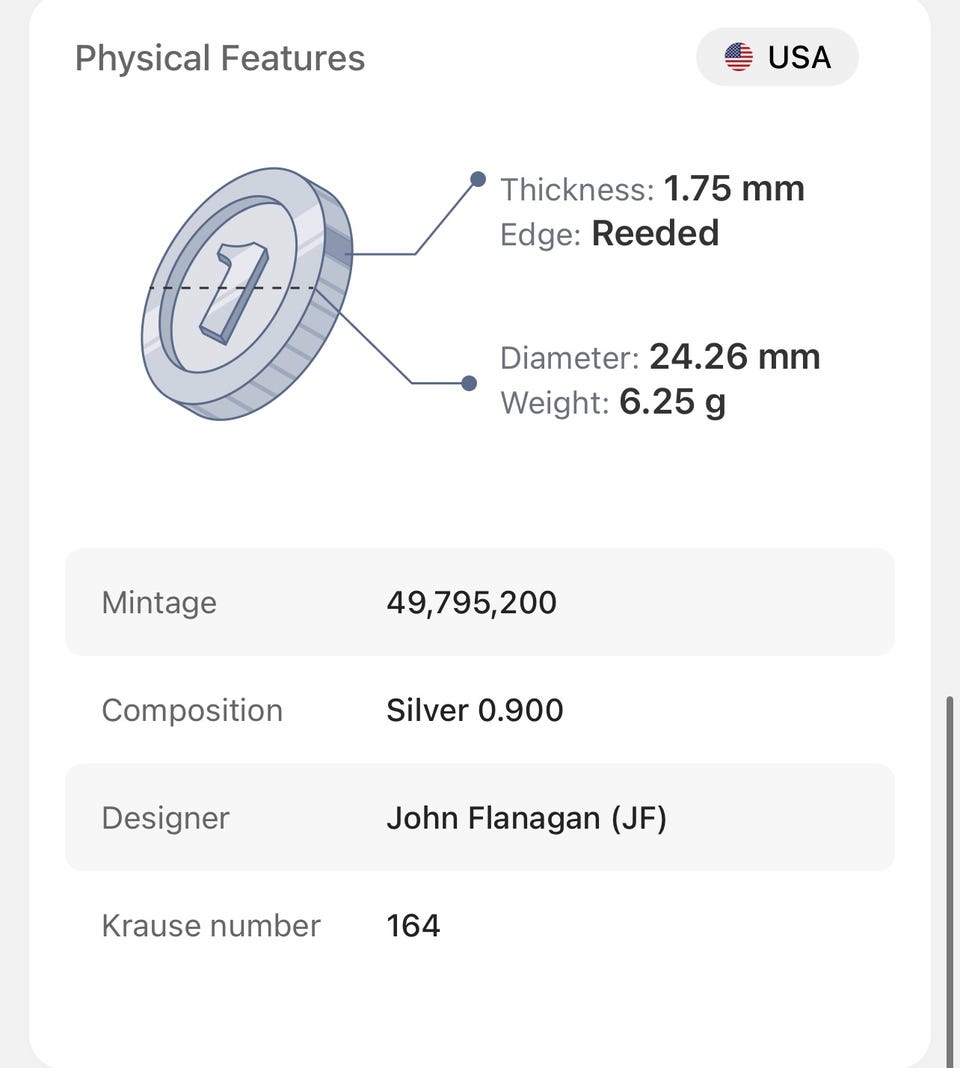Viewport: 960px width, 1068px height.
Task: Click the USA flag icon
Action: [x=739, y=57]
